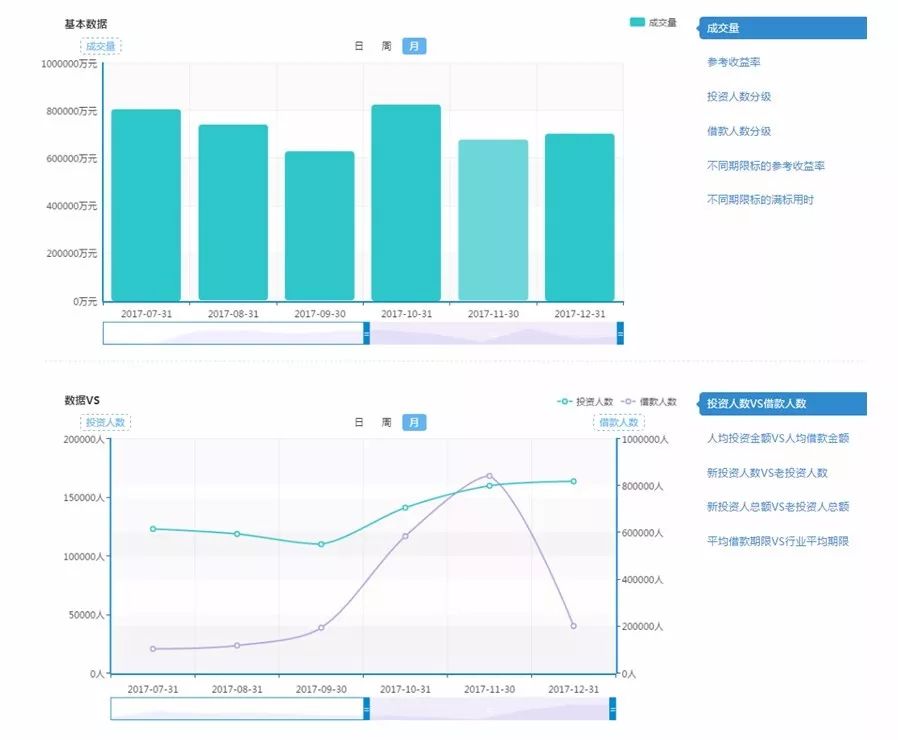This screenshot has width=898, height=740.
Task: Click the 1000000人 right axis label
Action: click(x=645, y=439)
